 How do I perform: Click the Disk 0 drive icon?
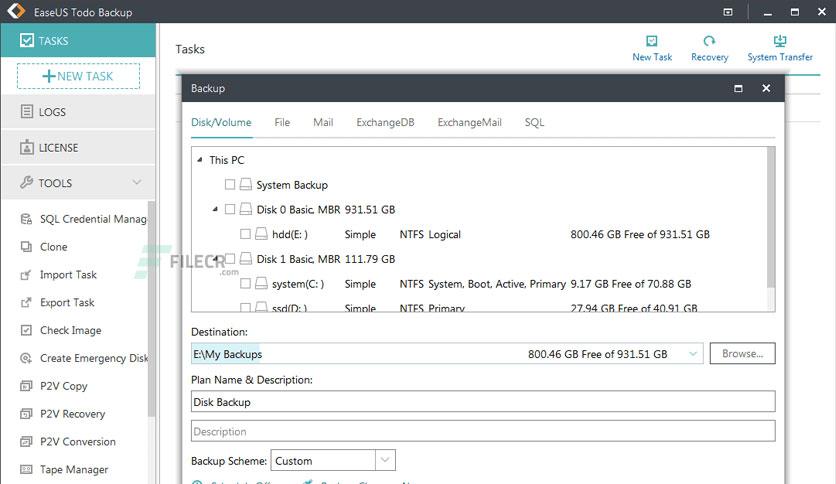pyautogui.click(x=245, y=209)
